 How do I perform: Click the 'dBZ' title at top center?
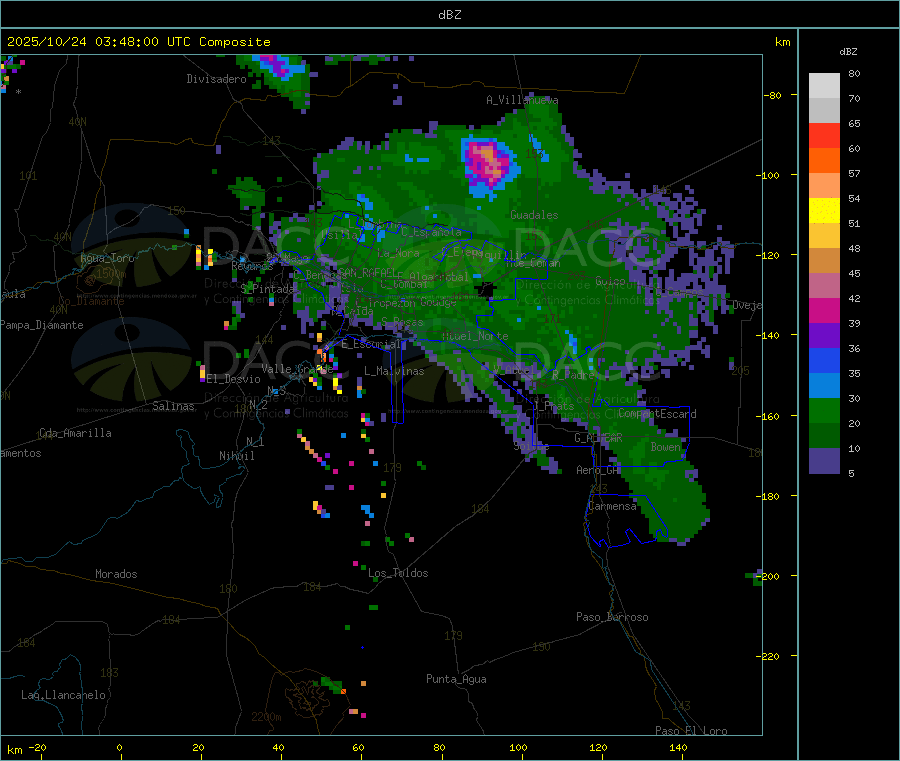[449, 15]
